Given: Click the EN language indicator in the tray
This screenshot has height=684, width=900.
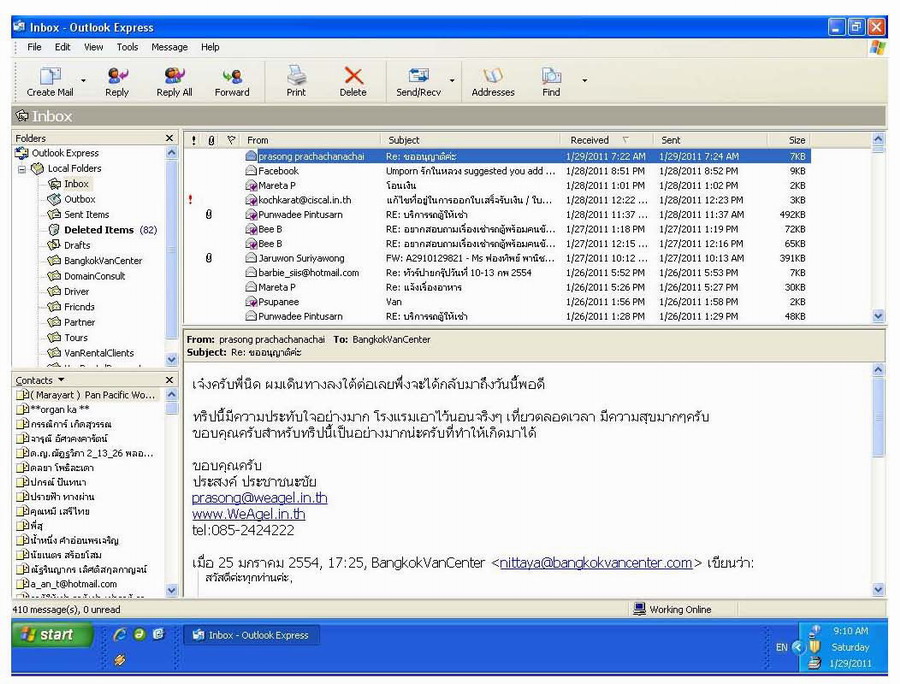Looking at the screenshot, I should click(x=781, y=647).
